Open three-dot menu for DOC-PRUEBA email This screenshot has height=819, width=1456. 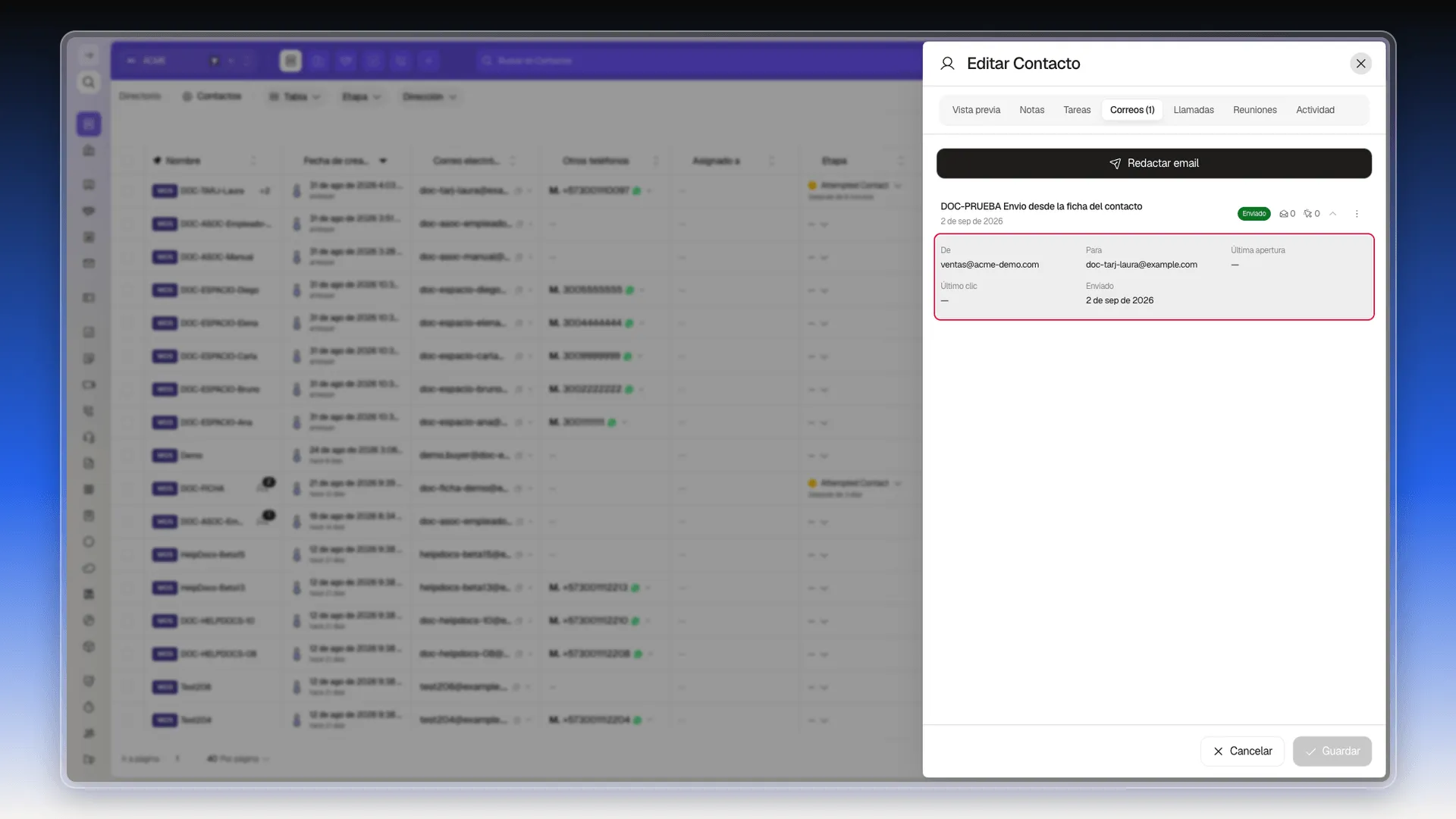click(x=1357, y=214)
